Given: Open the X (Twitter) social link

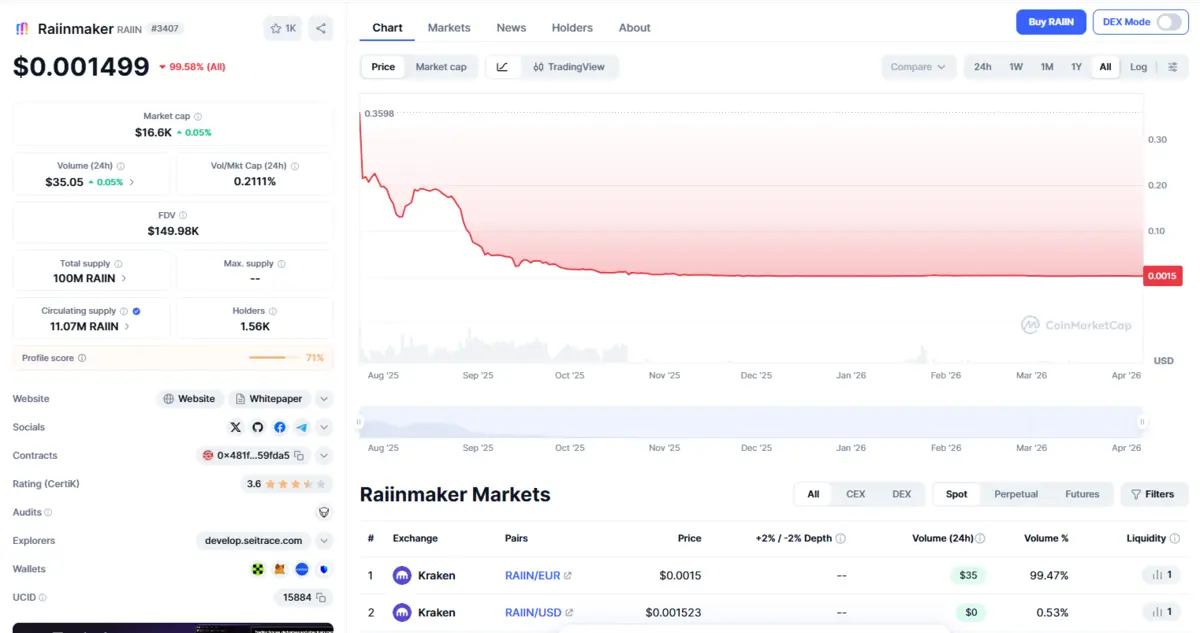Looking at the screenshot, I should pos(236,427).
